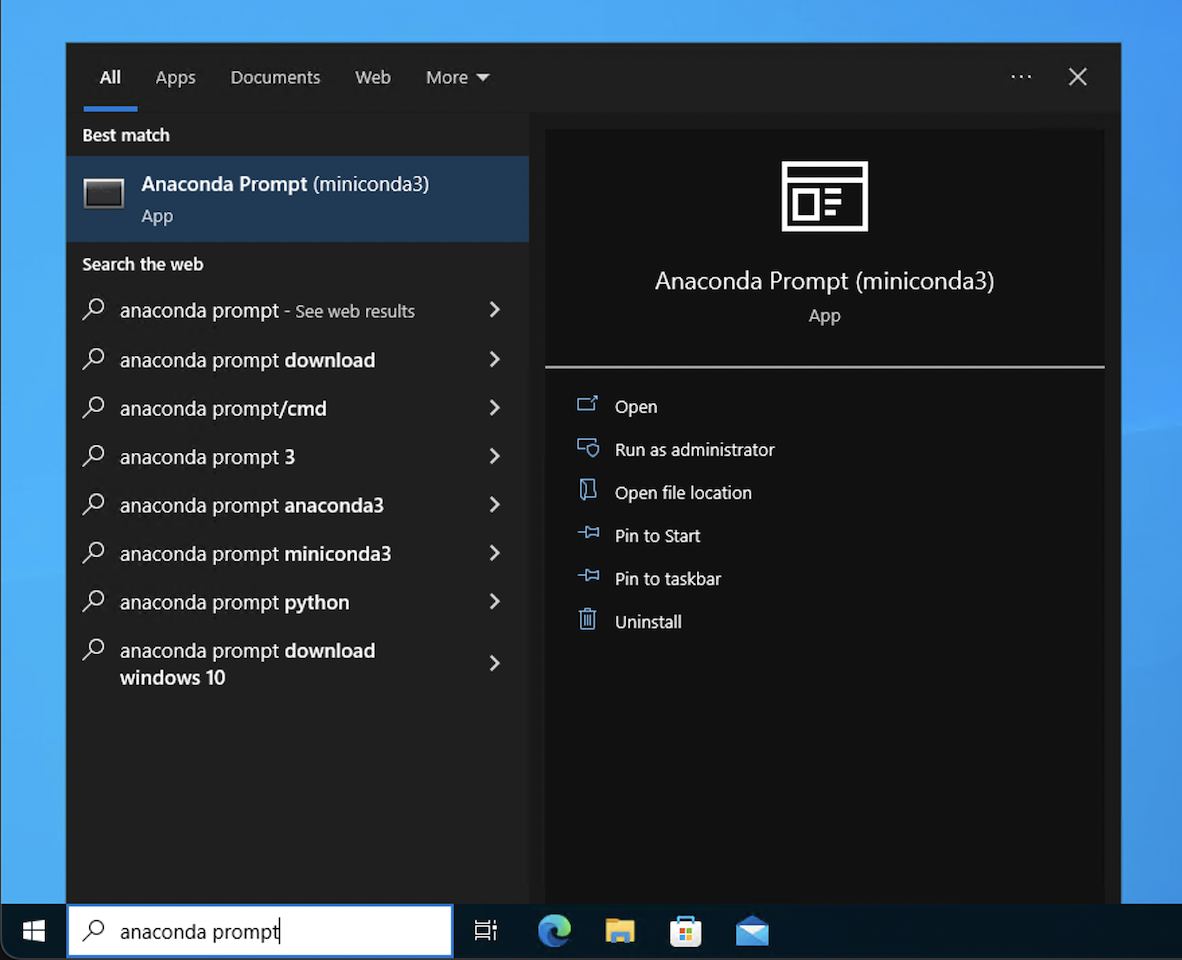This screenshot has height=960, width=1182.
Task: Click the Anaconda Prompt console icon in Best match
Action: (104, 194)
